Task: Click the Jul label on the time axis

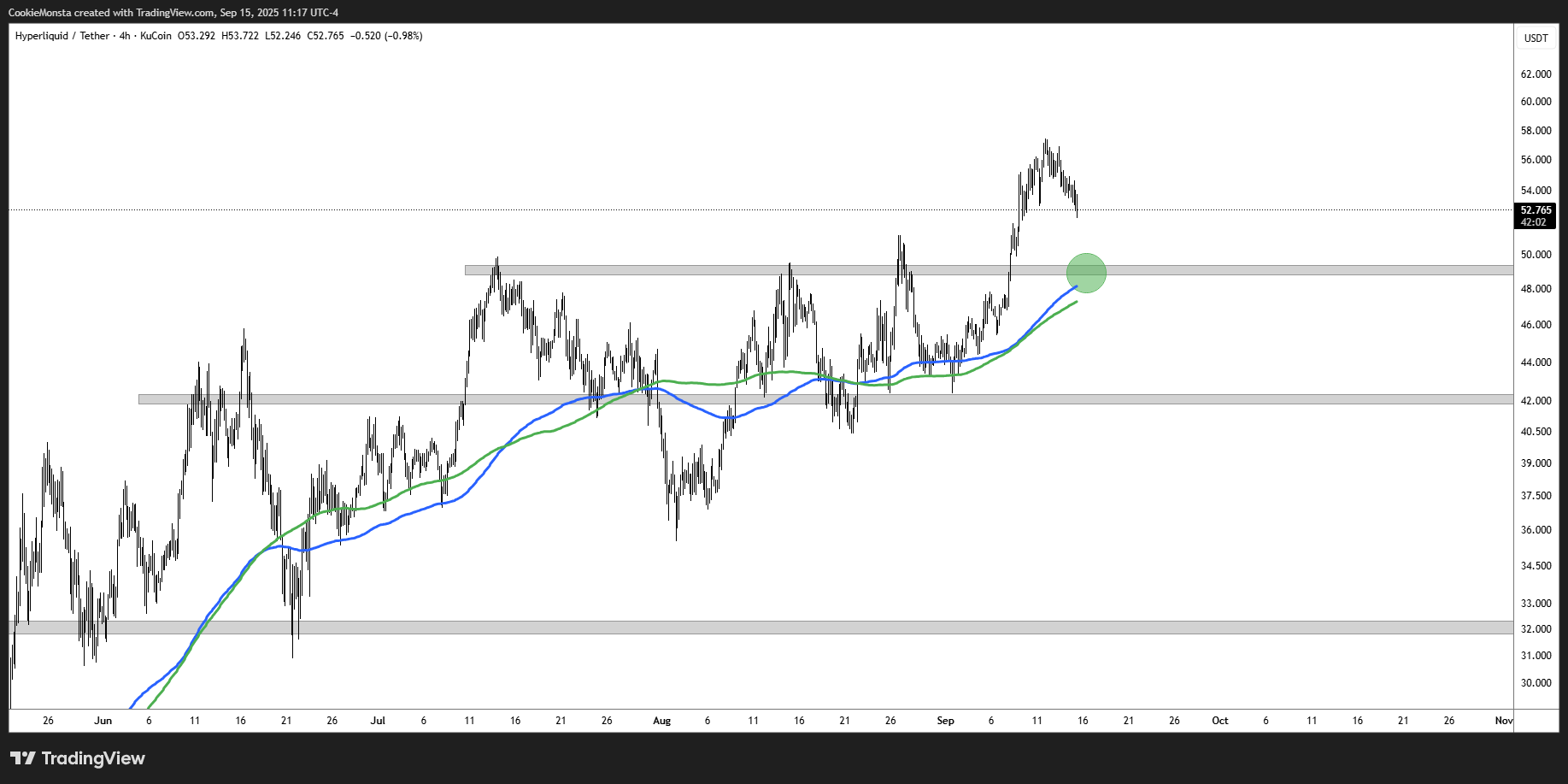Action: click(x=378, y=721)
